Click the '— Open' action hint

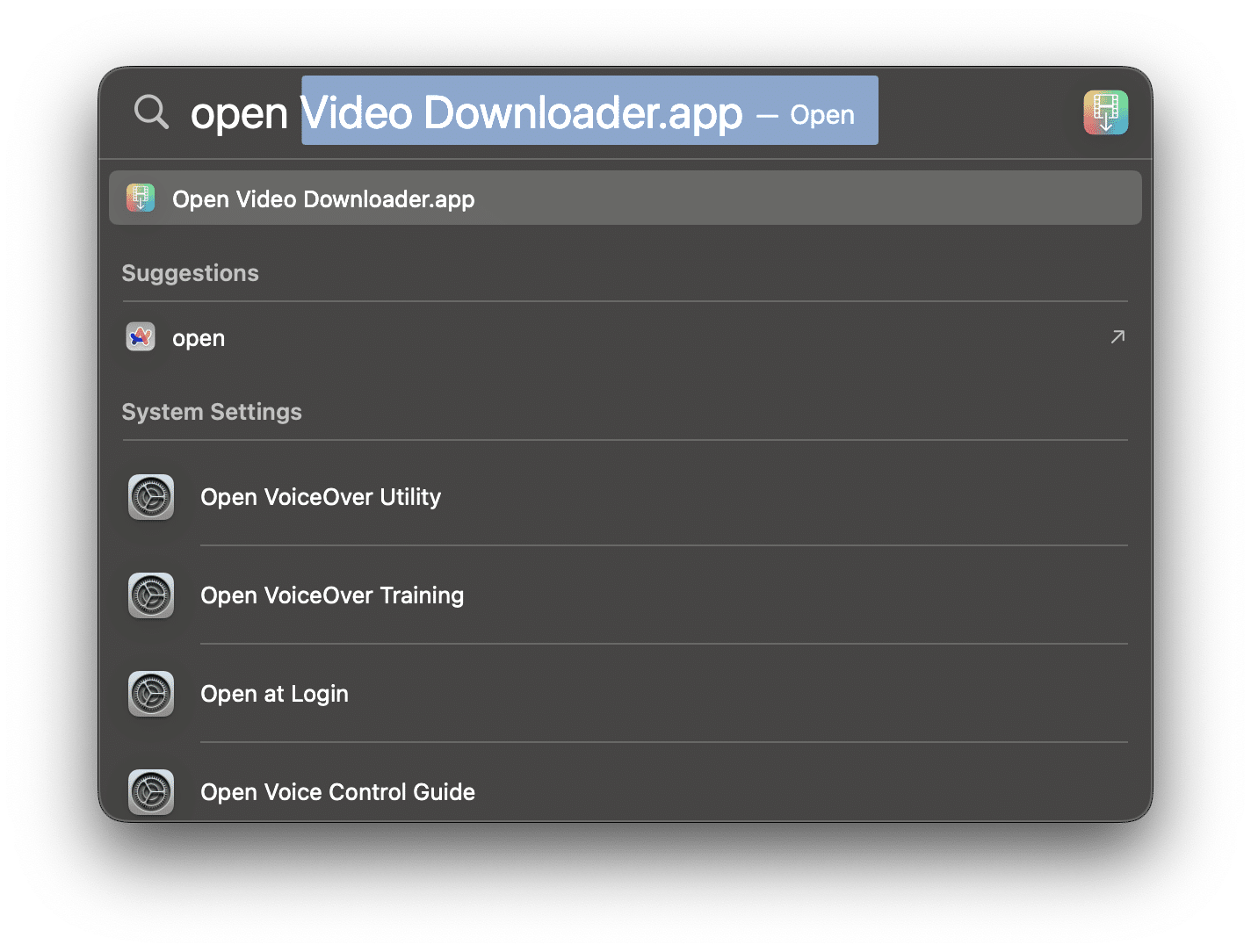806,115
